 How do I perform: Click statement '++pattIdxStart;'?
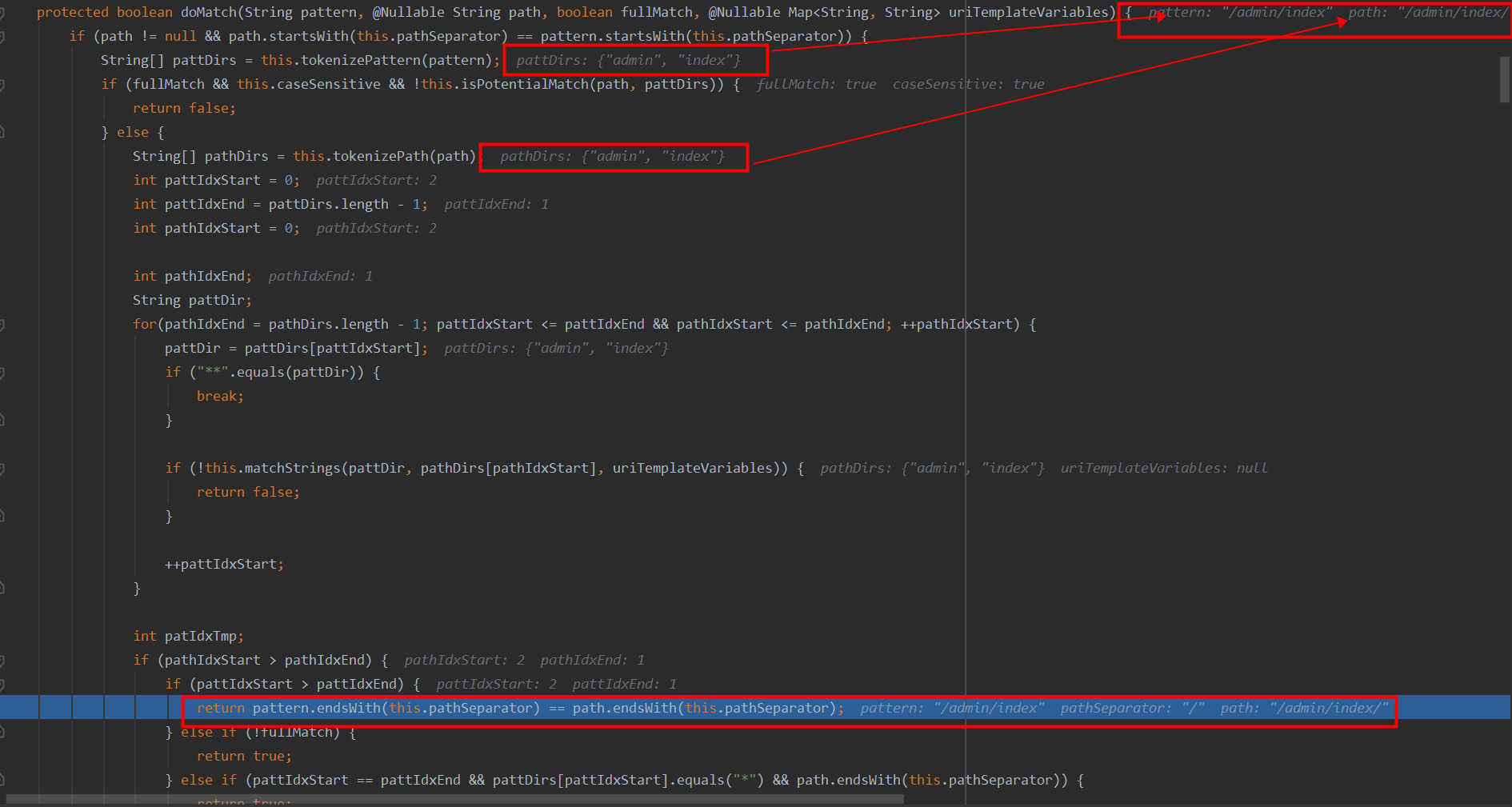(224, 565)
